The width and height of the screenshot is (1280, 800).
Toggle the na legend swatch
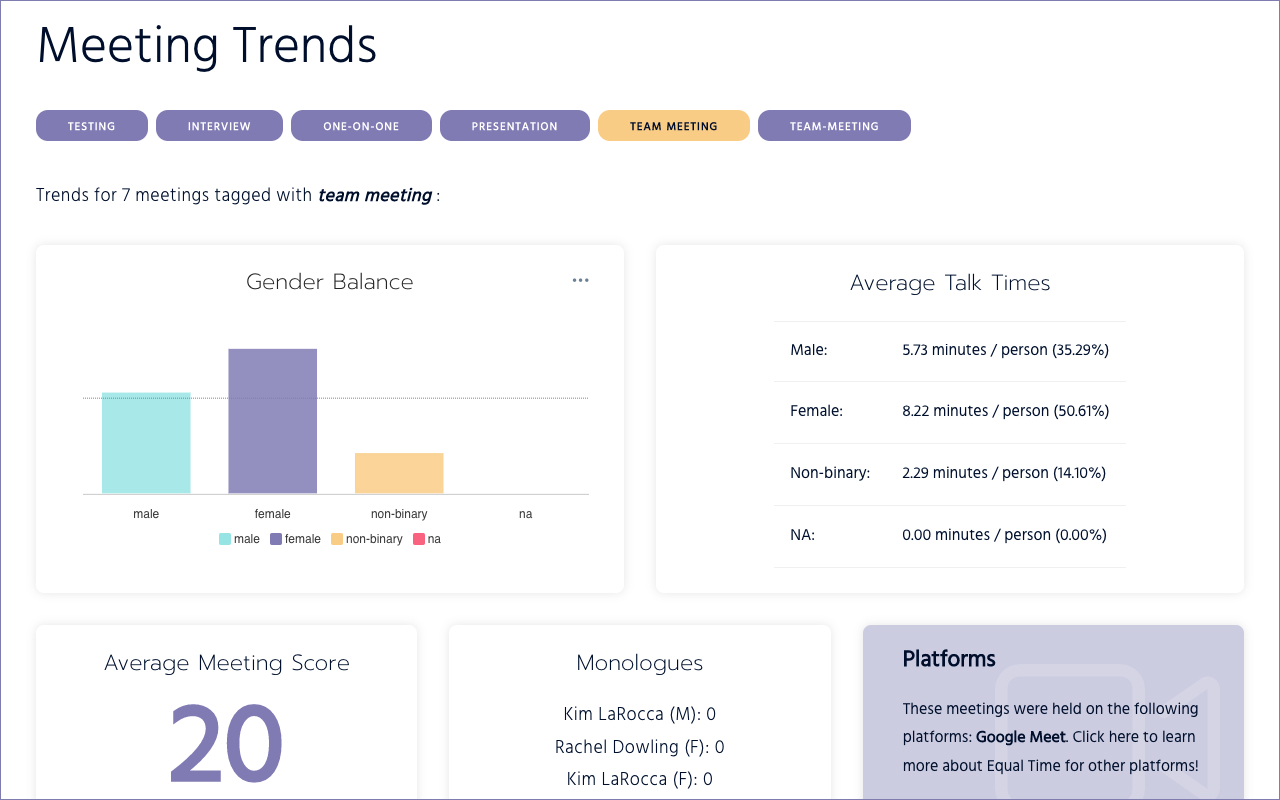pos(419,539)
